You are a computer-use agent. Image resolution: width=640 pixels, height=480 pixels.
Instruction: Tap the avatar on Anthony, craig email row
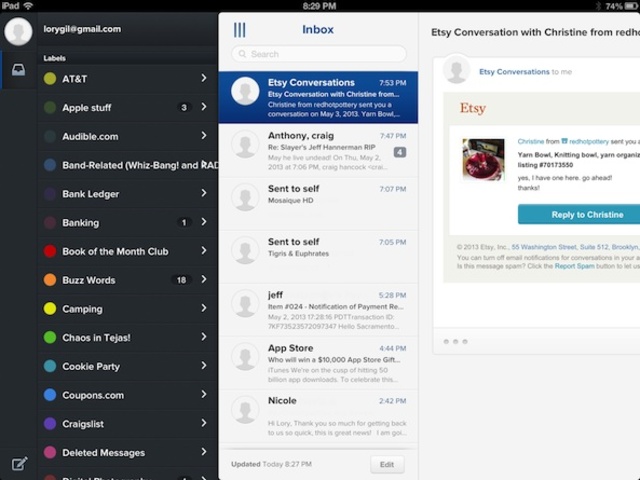coord(245,144)
